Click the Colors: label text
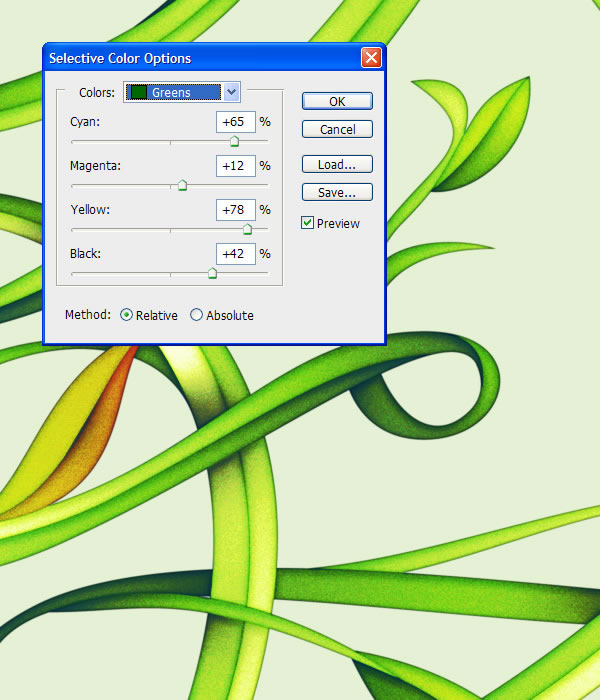The image size is (600, 700). coord(97,93)
